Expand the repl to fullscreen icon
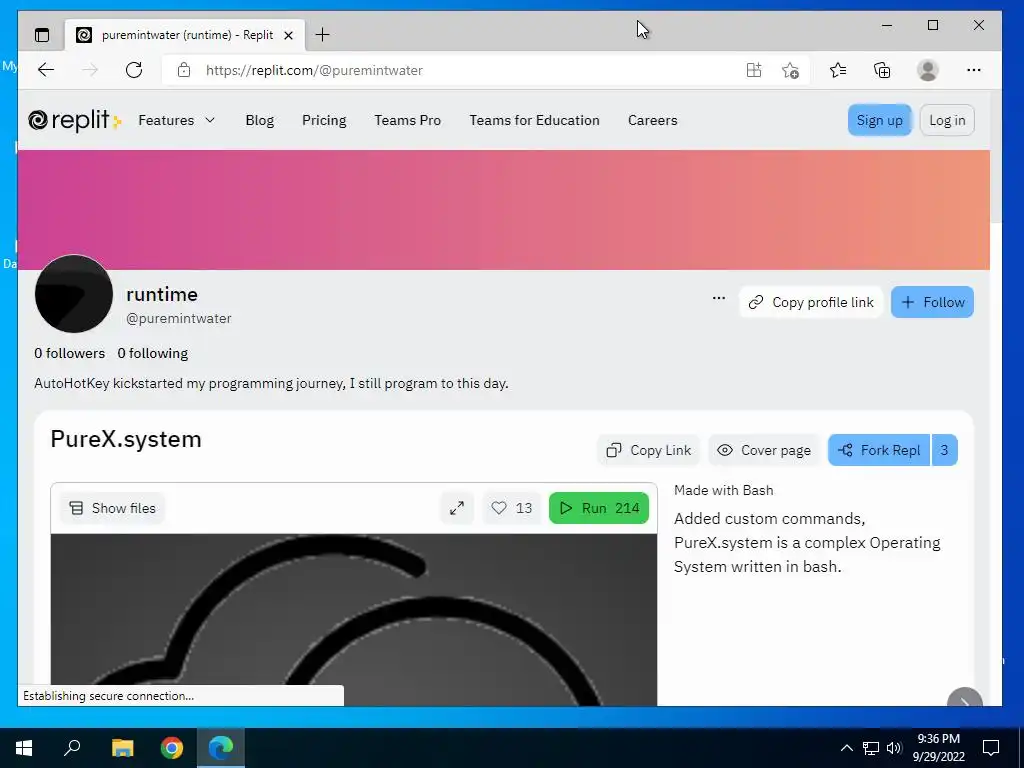 point(457,508)
